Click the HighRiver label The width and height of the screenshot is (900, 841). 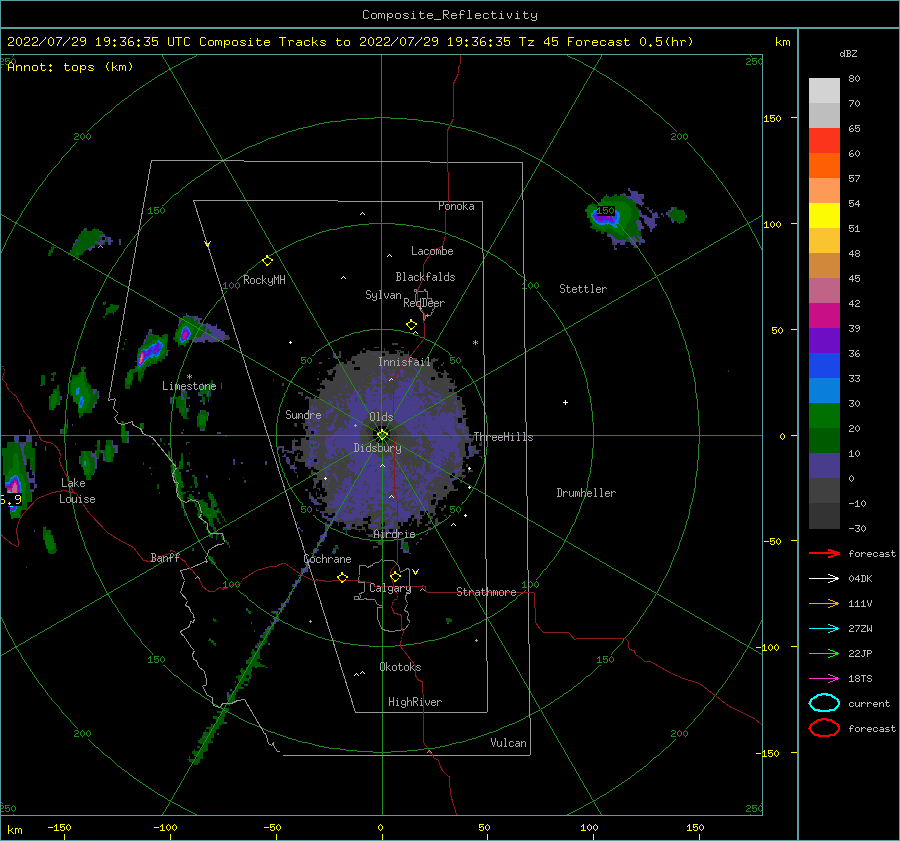pyautogui.click(x=415, y=702)
